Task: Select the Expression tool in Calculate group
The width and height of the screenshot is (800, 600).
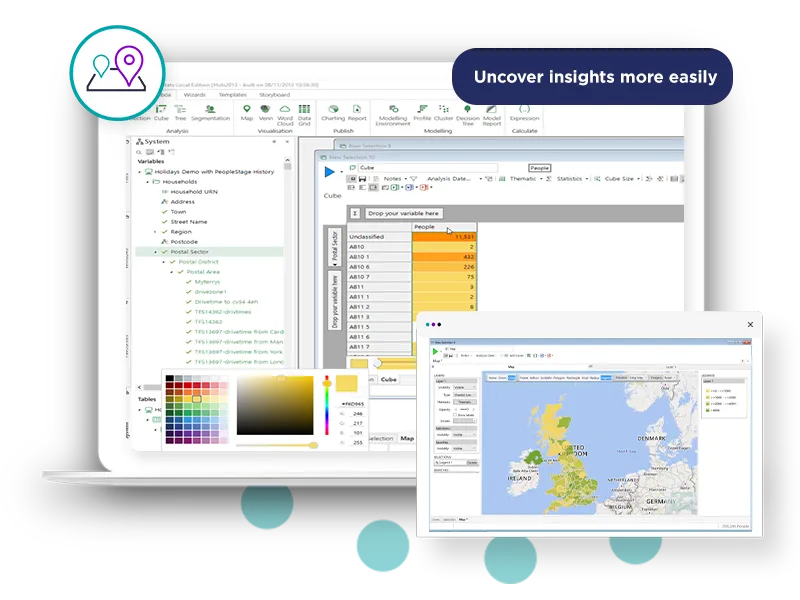Action: pyautogui.click(x=525, y=112)
